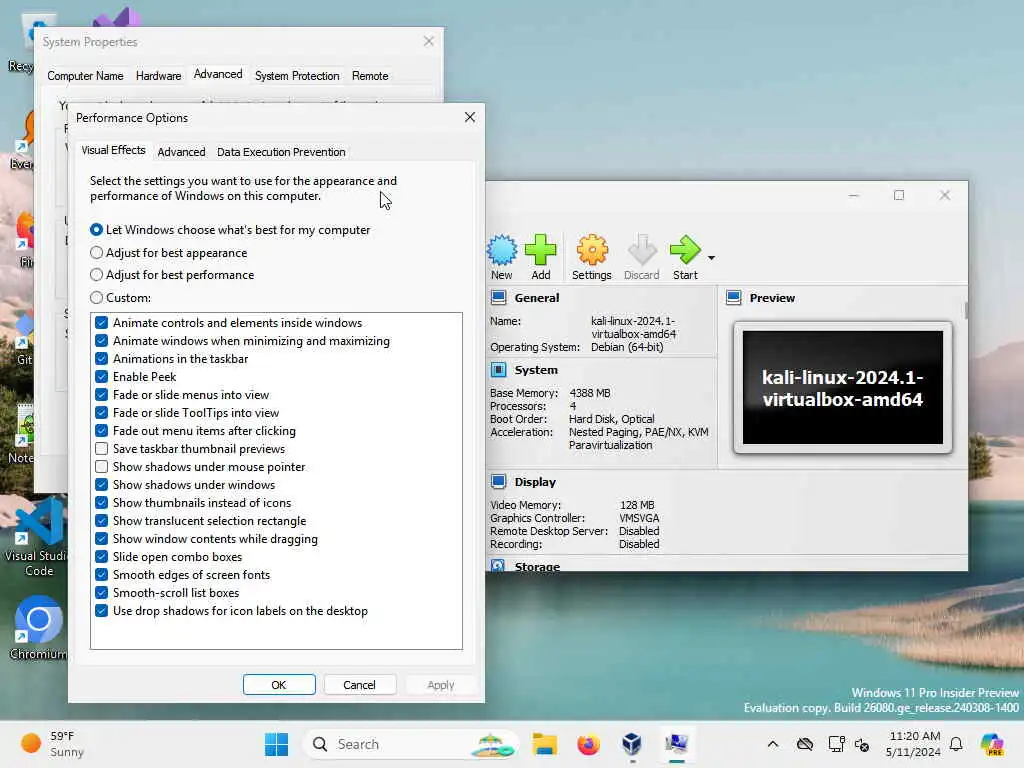Image resolution: width=1024 pixels, height=768 pixels.
Task: Show hidden system tray icons
Action: tap(773, 744)
